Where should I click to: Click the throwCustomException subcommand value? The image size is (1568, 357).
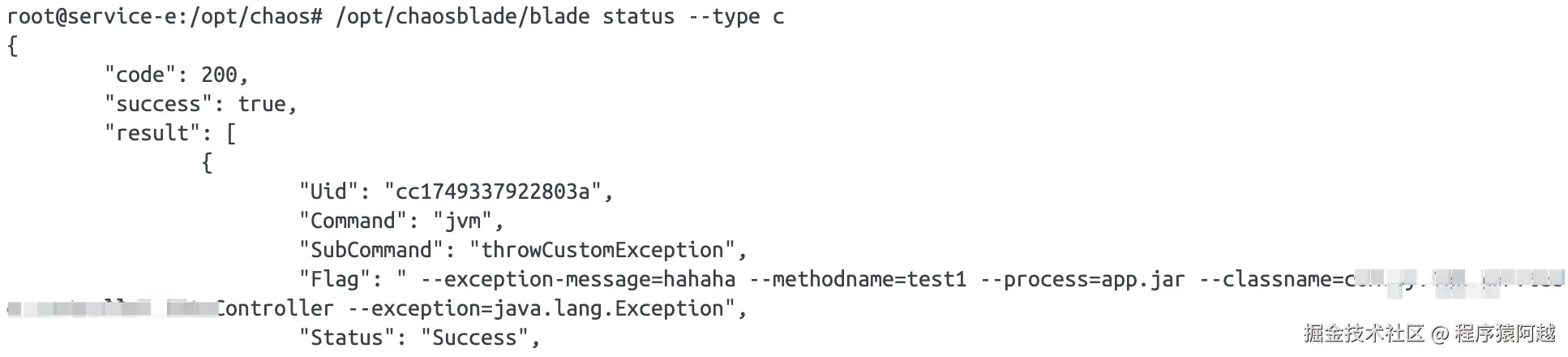(602, 250)
